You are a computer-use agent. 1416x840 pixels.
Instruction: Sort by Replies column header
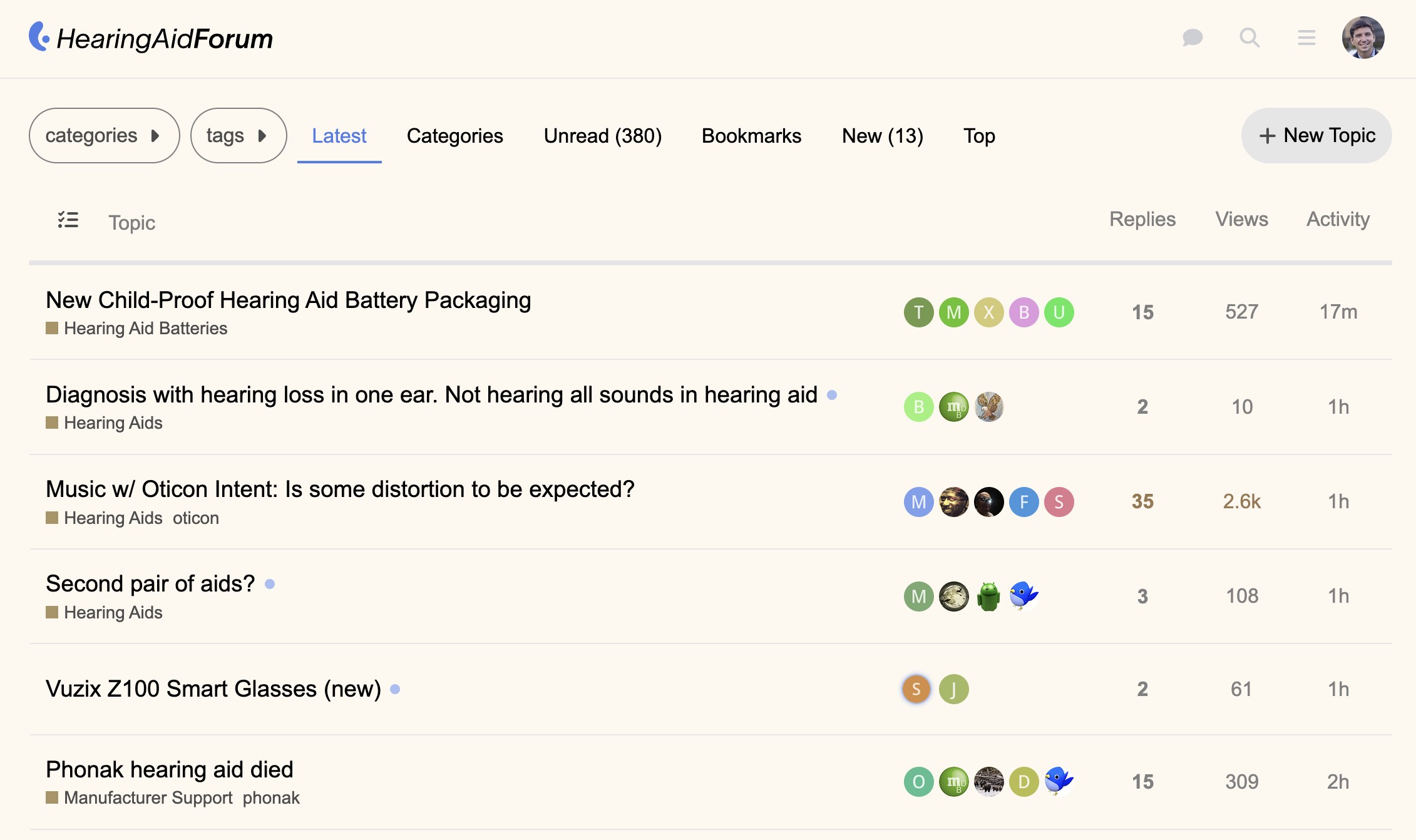[1142, 219]
